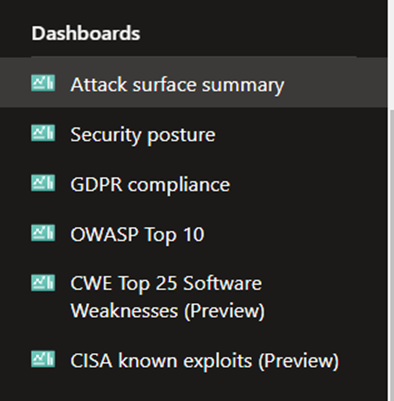The width and height of the screenshot is (394, 401).
Task: Click the (Preview) tag on CISA item
Action: (299, 361)
